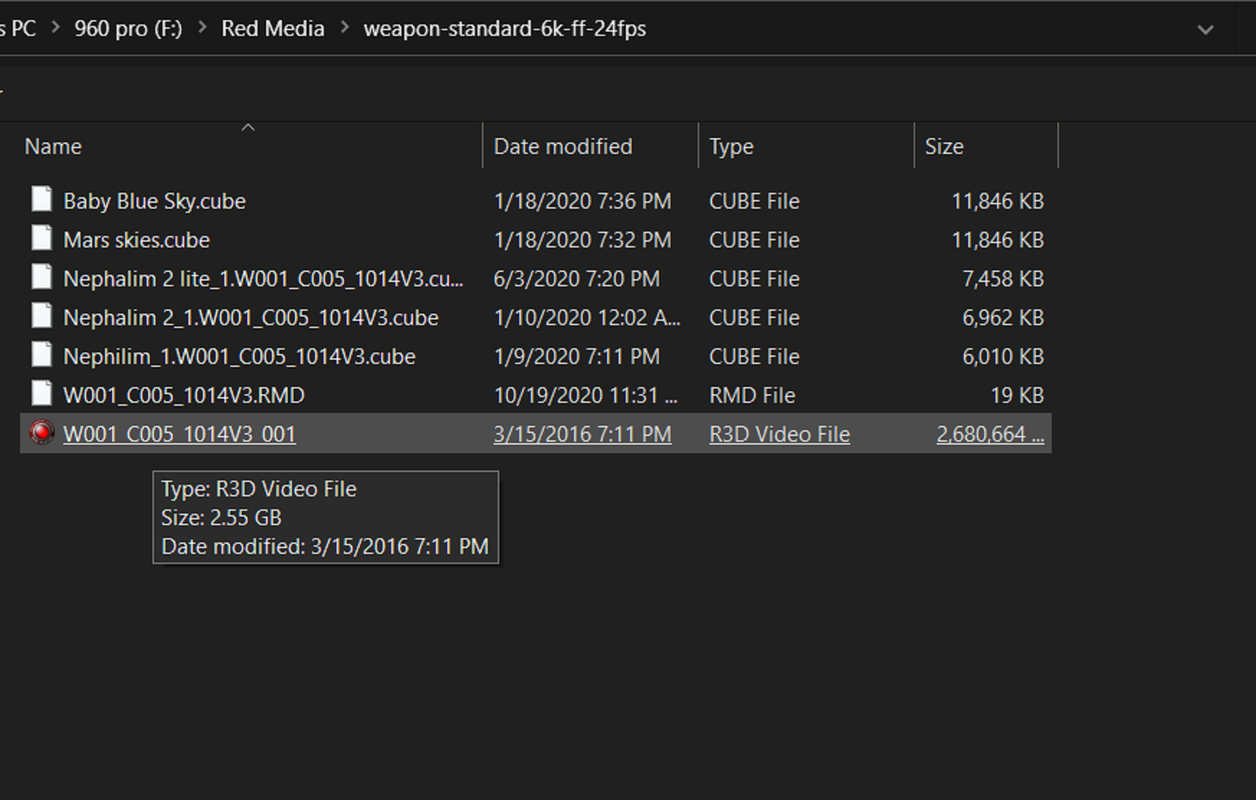
Task: Click weapon-standard-6k-ff-24fps breadcrumb
Action: (x=505, y=28)
